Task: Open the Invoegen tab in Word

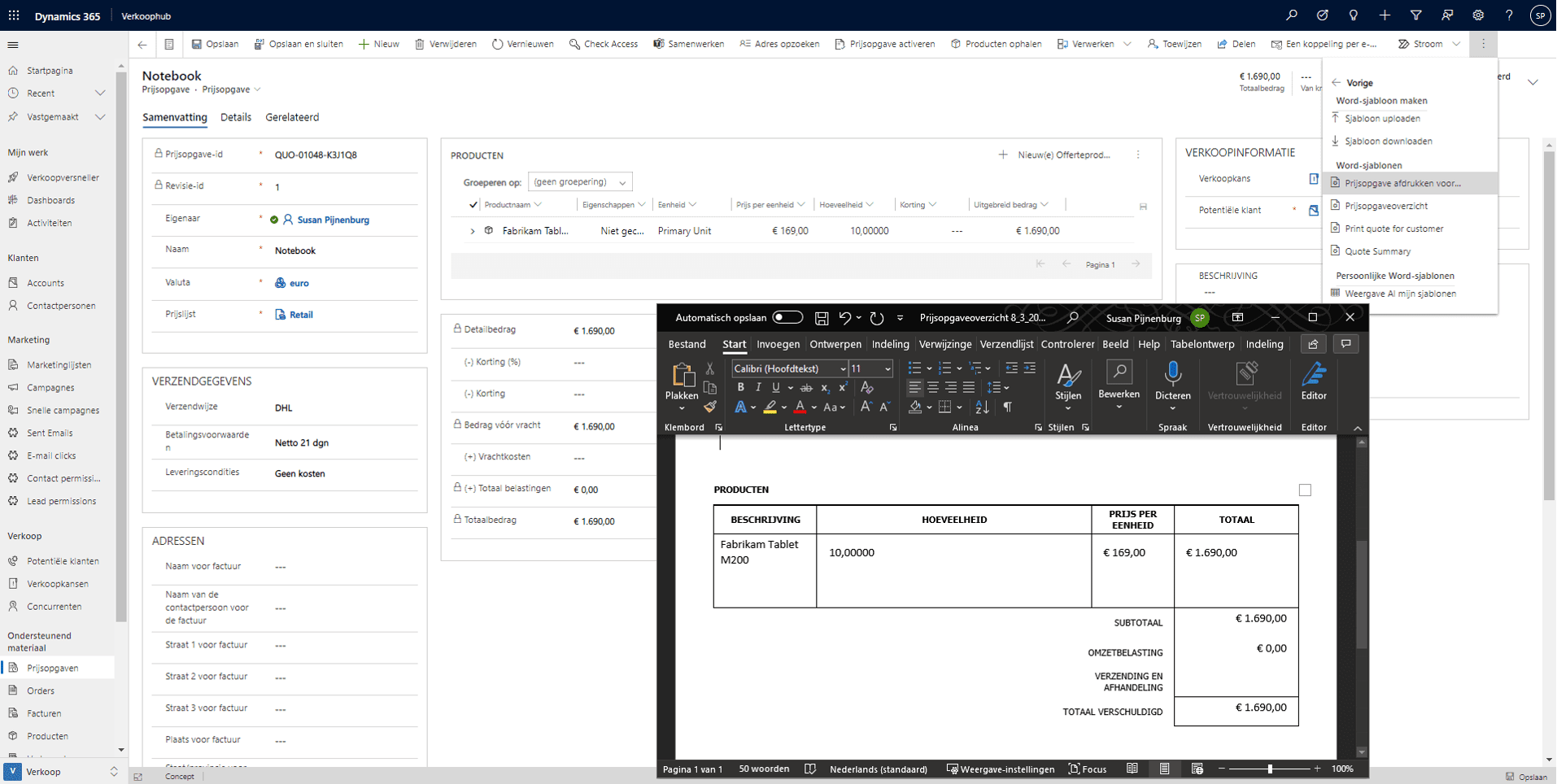Action: click(778, 344)
